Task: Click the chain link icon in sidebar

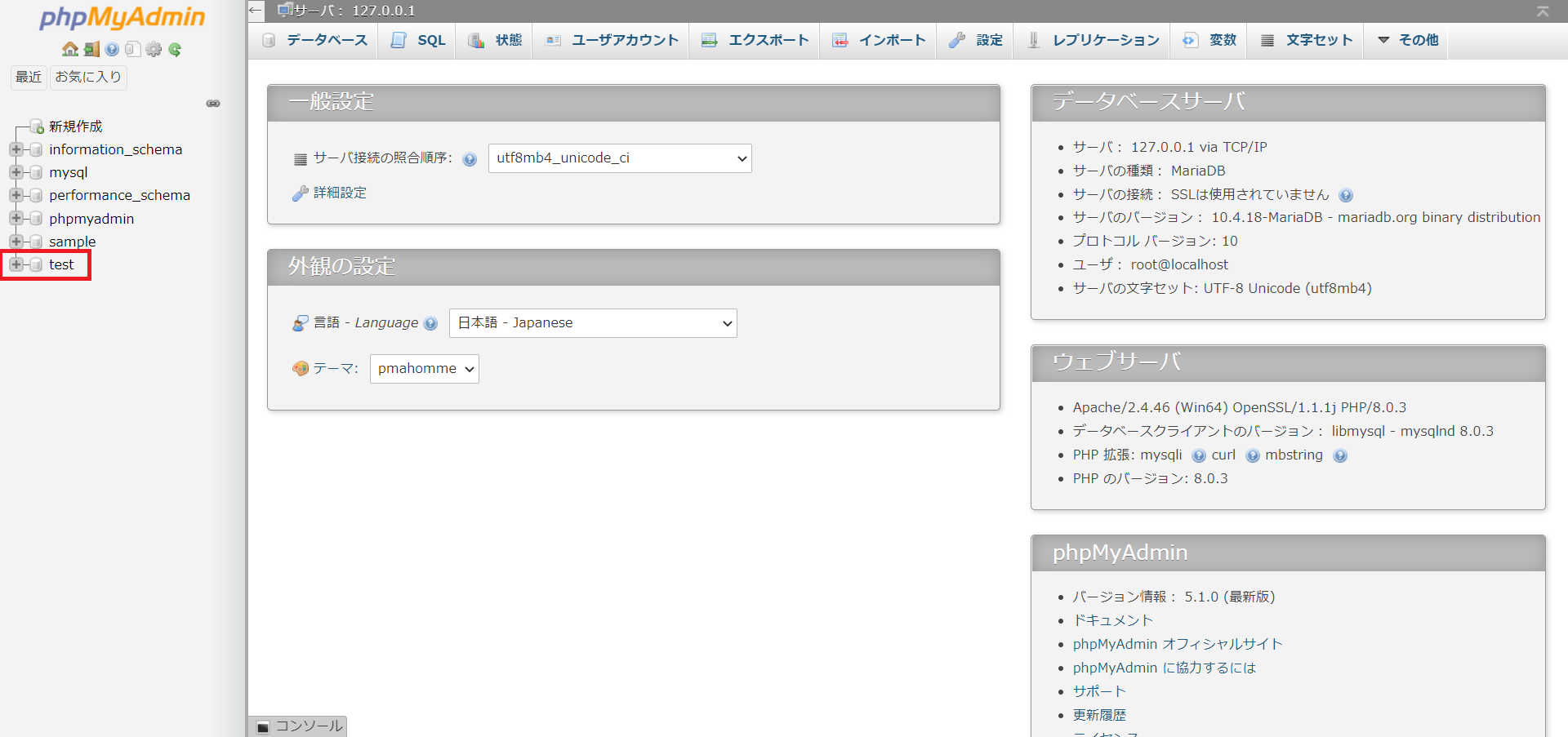Action: pos(213,104)
